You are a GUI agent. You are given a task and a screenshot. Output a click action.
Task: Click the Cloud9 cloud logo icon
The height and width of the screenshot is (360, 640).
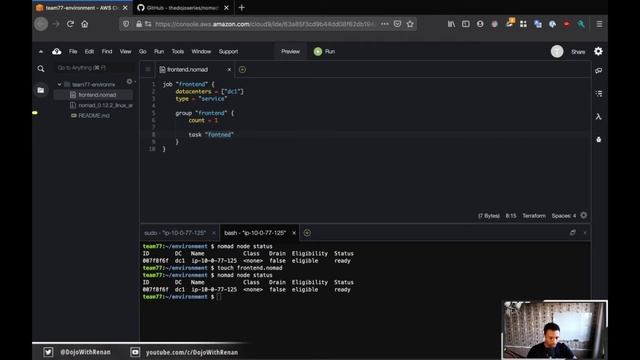pos(57,51)
